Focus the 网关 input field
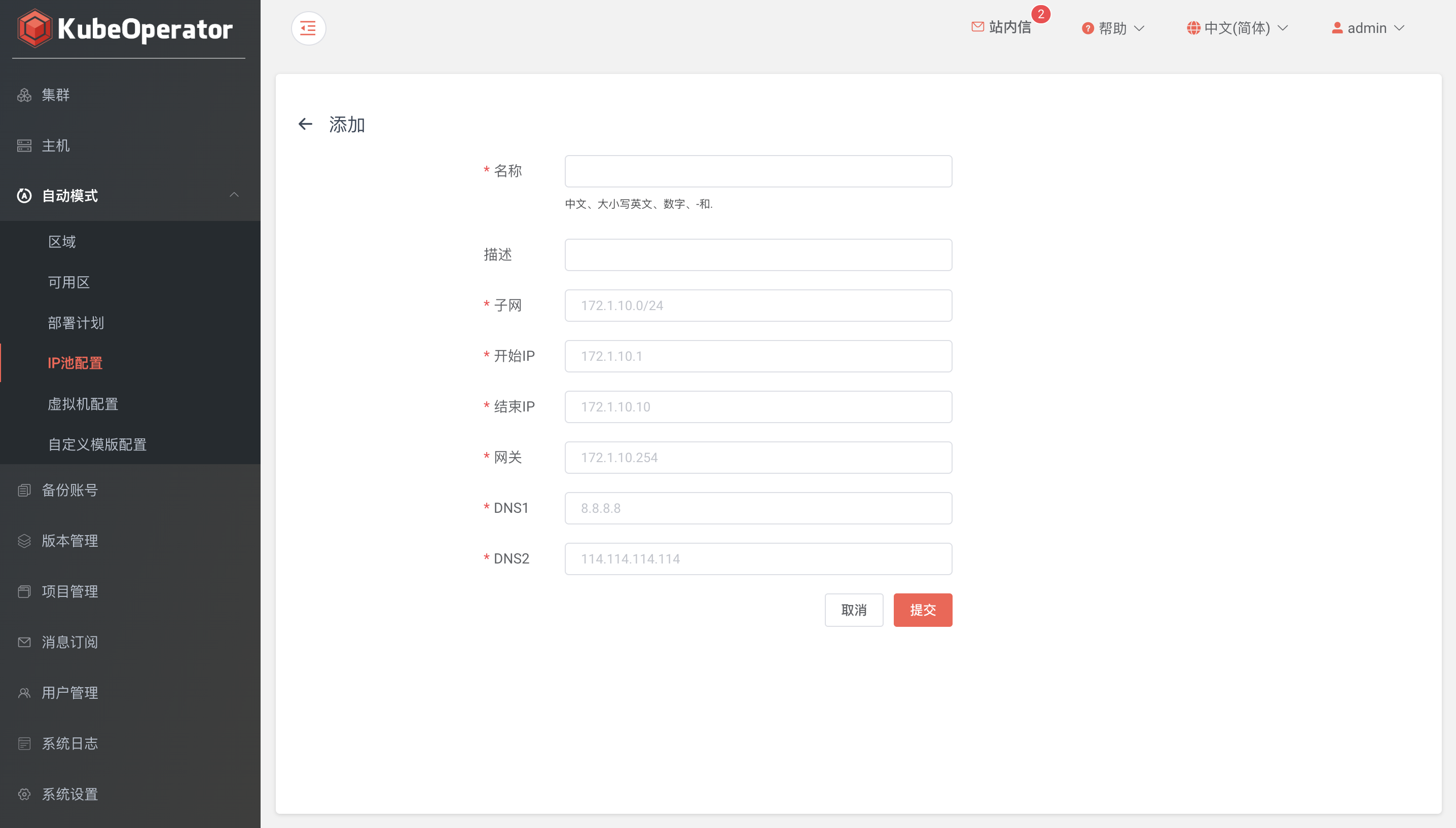 pos(758,457)
